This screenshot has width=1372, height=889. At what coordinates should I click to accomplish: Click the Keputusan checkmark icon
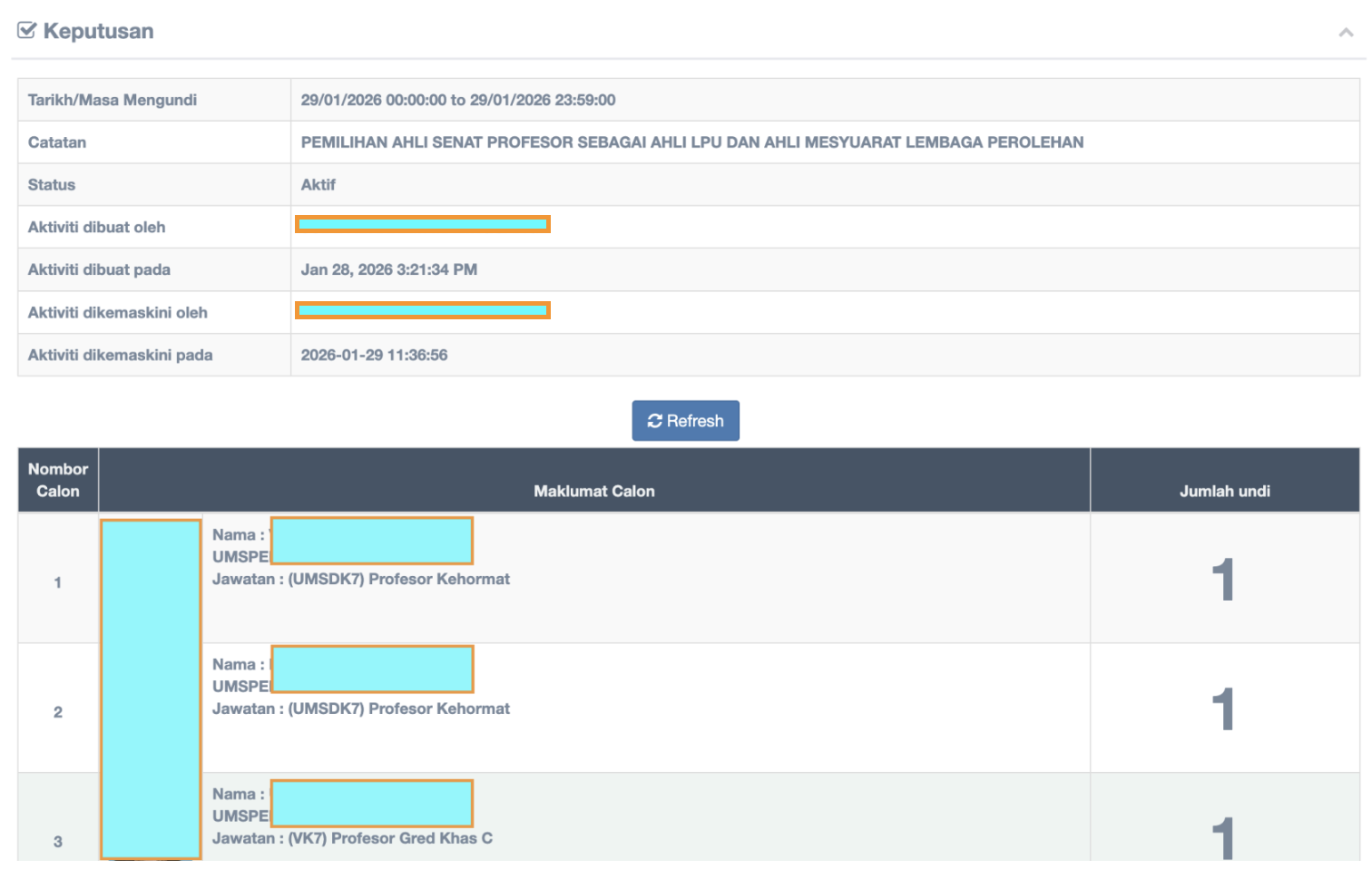26,31
